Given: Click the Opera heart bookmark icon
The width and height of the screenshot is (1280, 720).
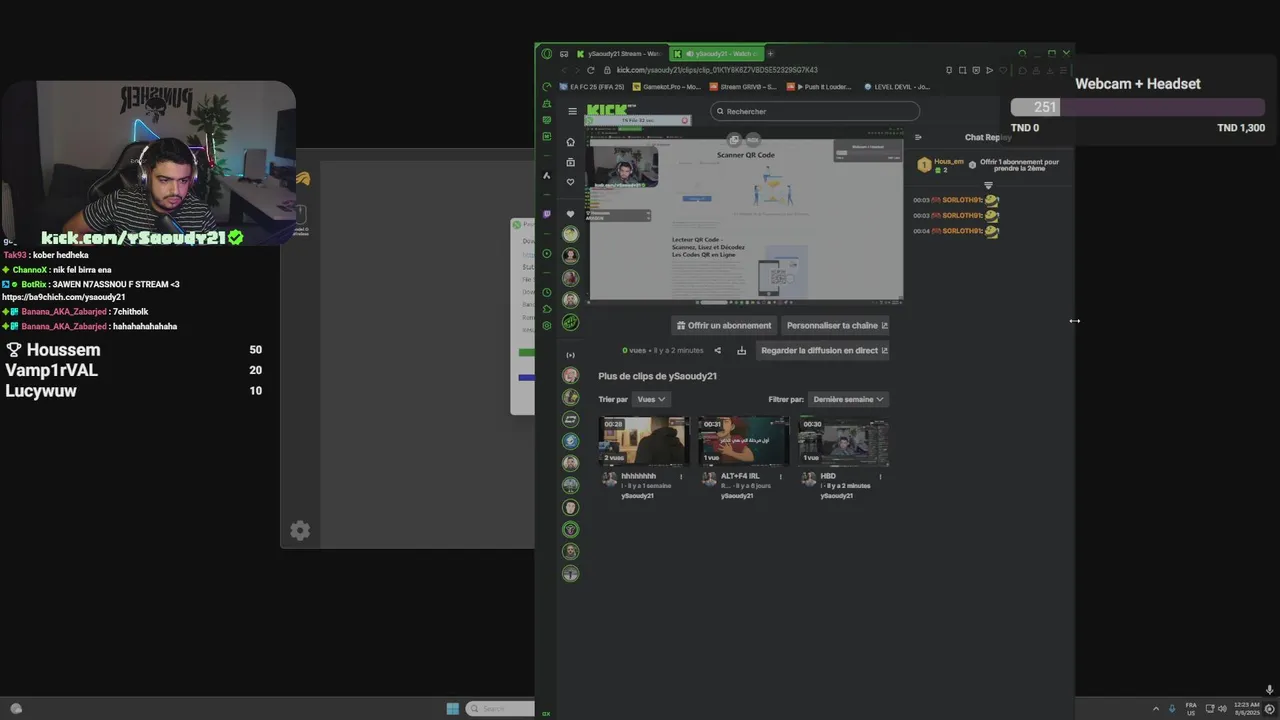Looking at the screenshot, I should pos(1003,70).
